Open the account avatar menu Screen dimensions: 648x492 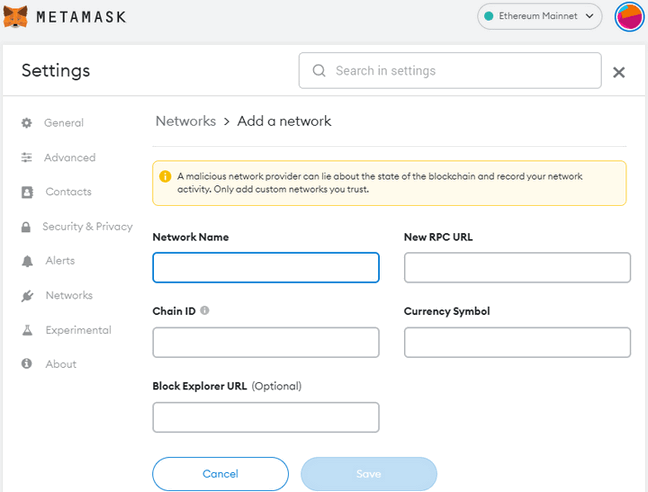click(629, 17)
